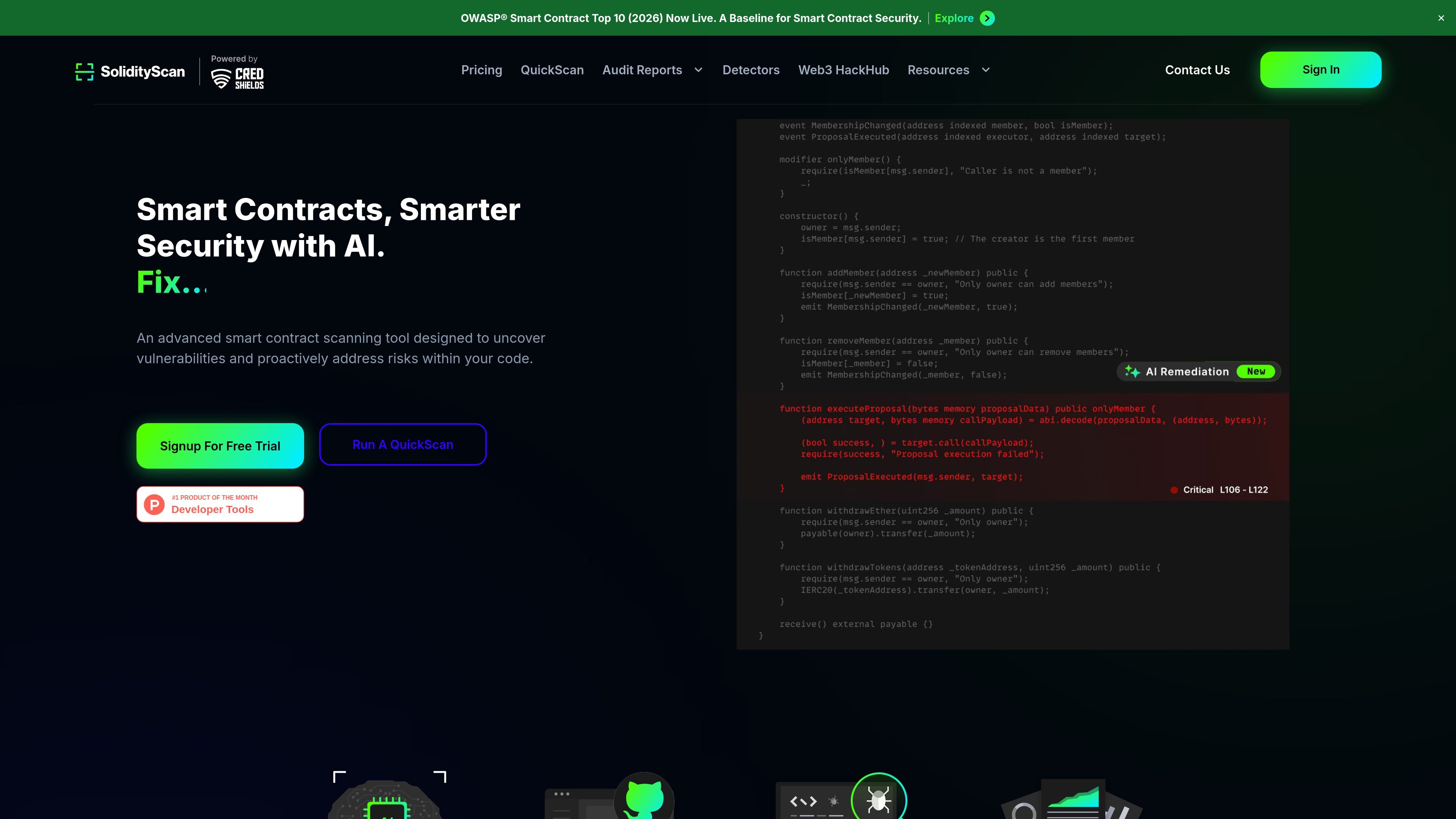The width and height of the screenshot is (1456, 819).
Task: Click the GitHub cat illustration icon
Action: 644,796
